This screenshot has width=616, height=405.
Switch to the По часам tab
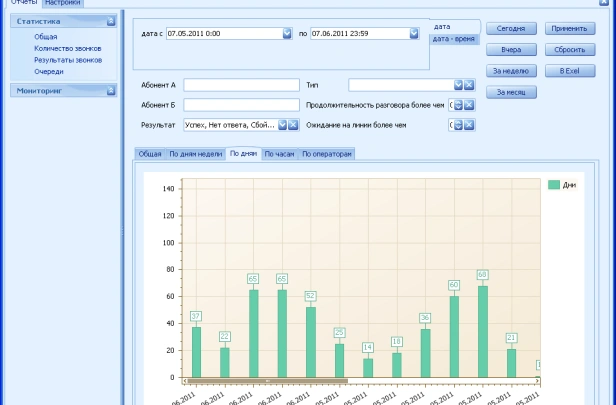279,154
